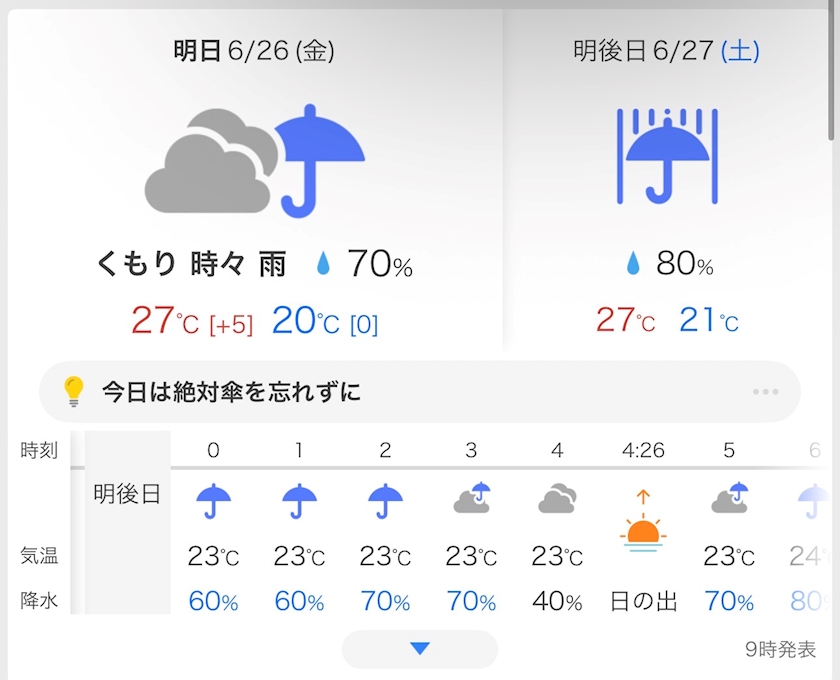The height and width of the screenshot is (680, 840).
Task: Click the 日の出 sunrise label
Action: (x=643, y=601)
